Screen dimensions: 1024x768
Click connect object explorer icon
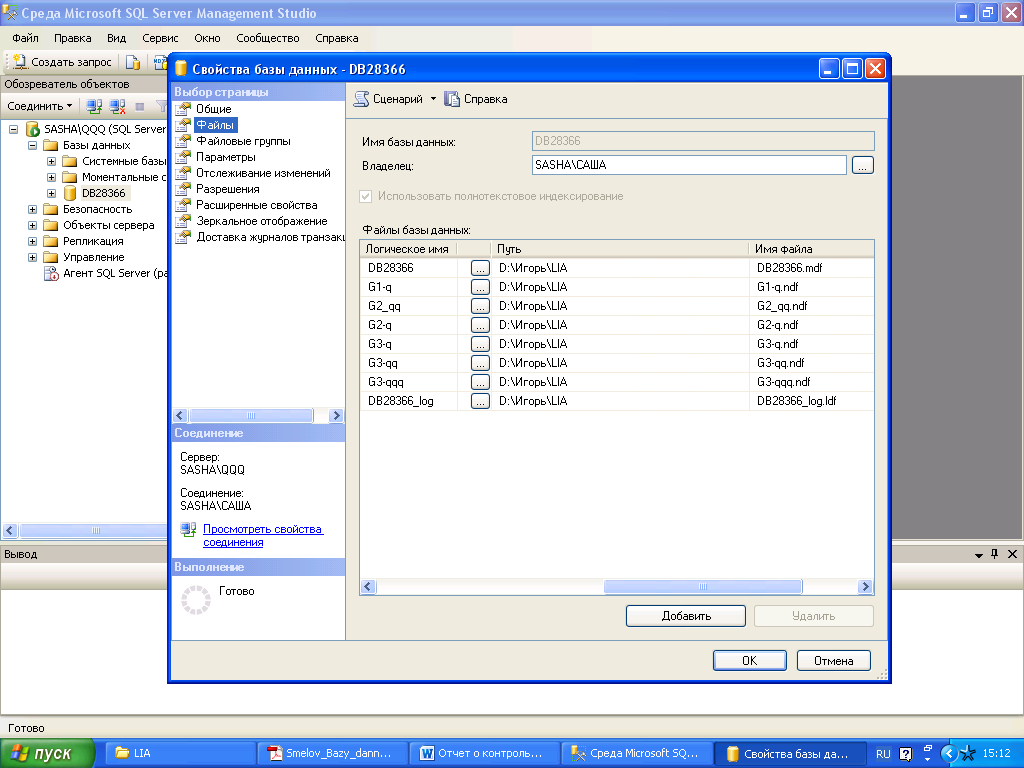pyautogui.click(x=94, y=106)
